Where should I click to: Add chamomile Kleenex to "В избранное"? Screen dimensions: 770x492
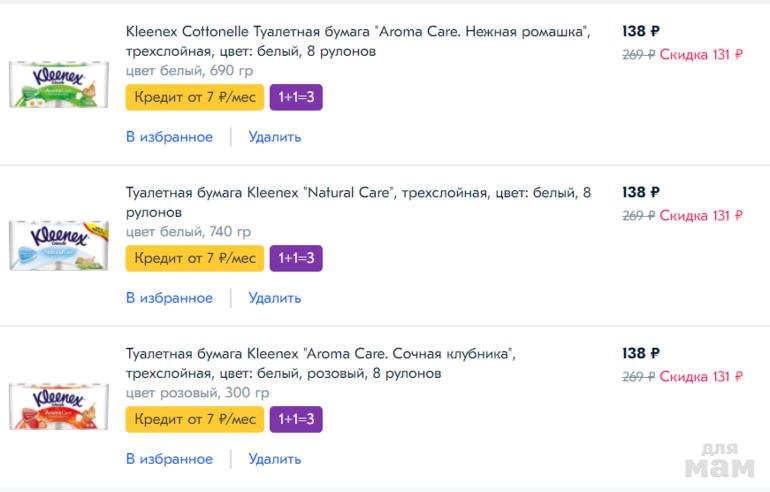[x=169, y=137]
